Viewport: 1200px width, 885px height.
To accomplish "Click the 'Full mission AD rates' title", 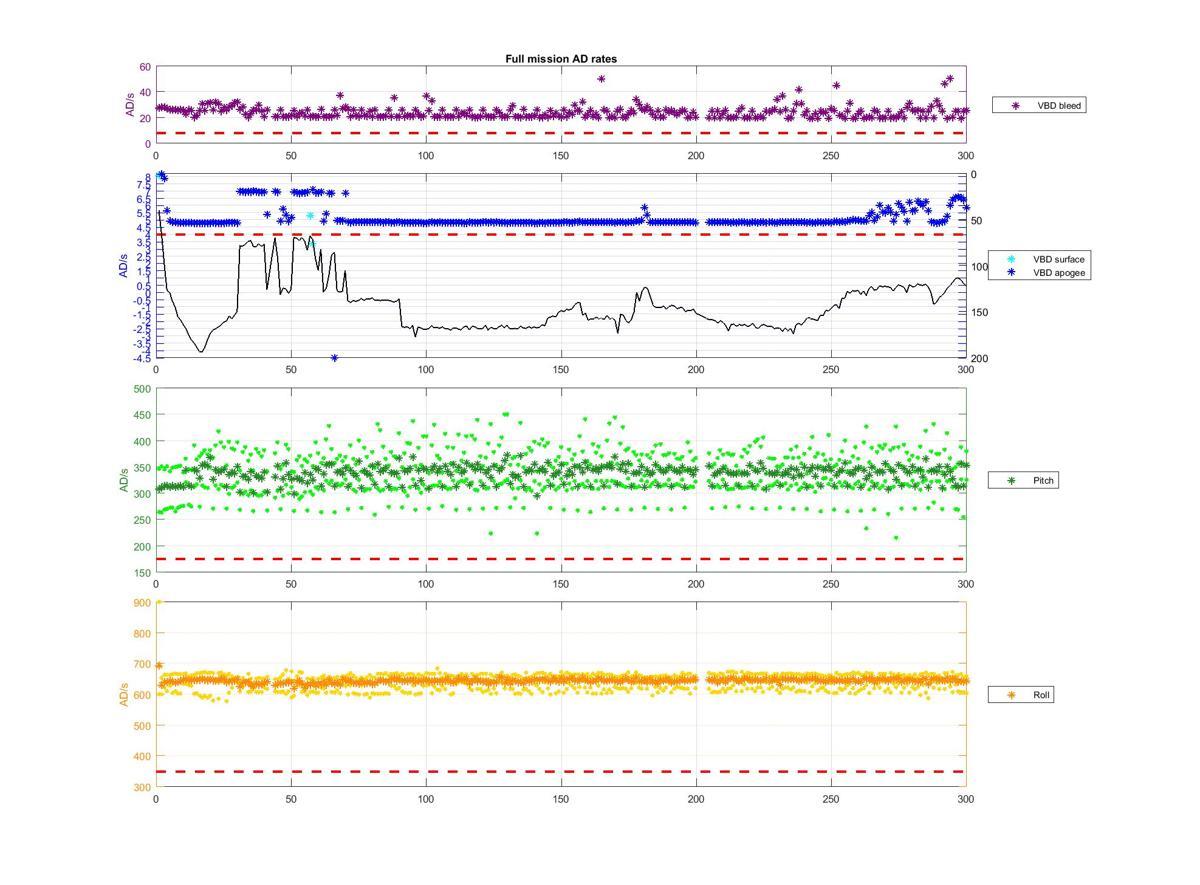I will click(x=560, y=59).
